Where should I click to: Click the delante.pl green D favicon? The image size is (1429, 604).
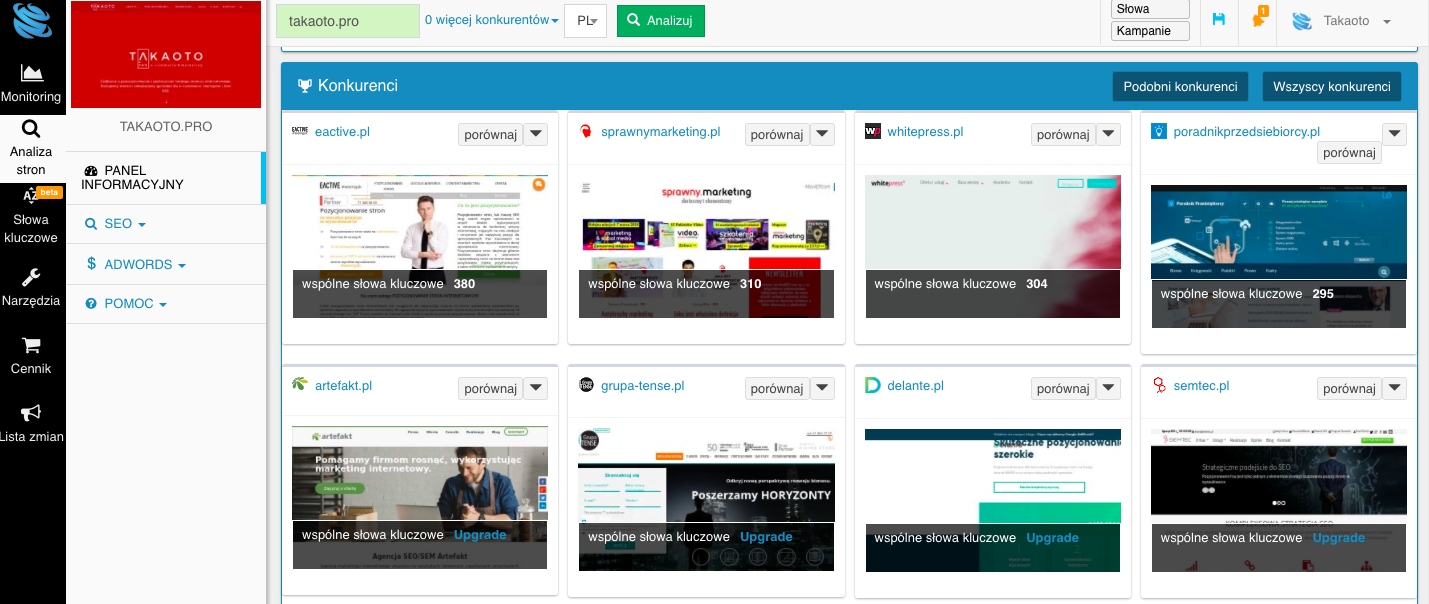coord(872,385)
